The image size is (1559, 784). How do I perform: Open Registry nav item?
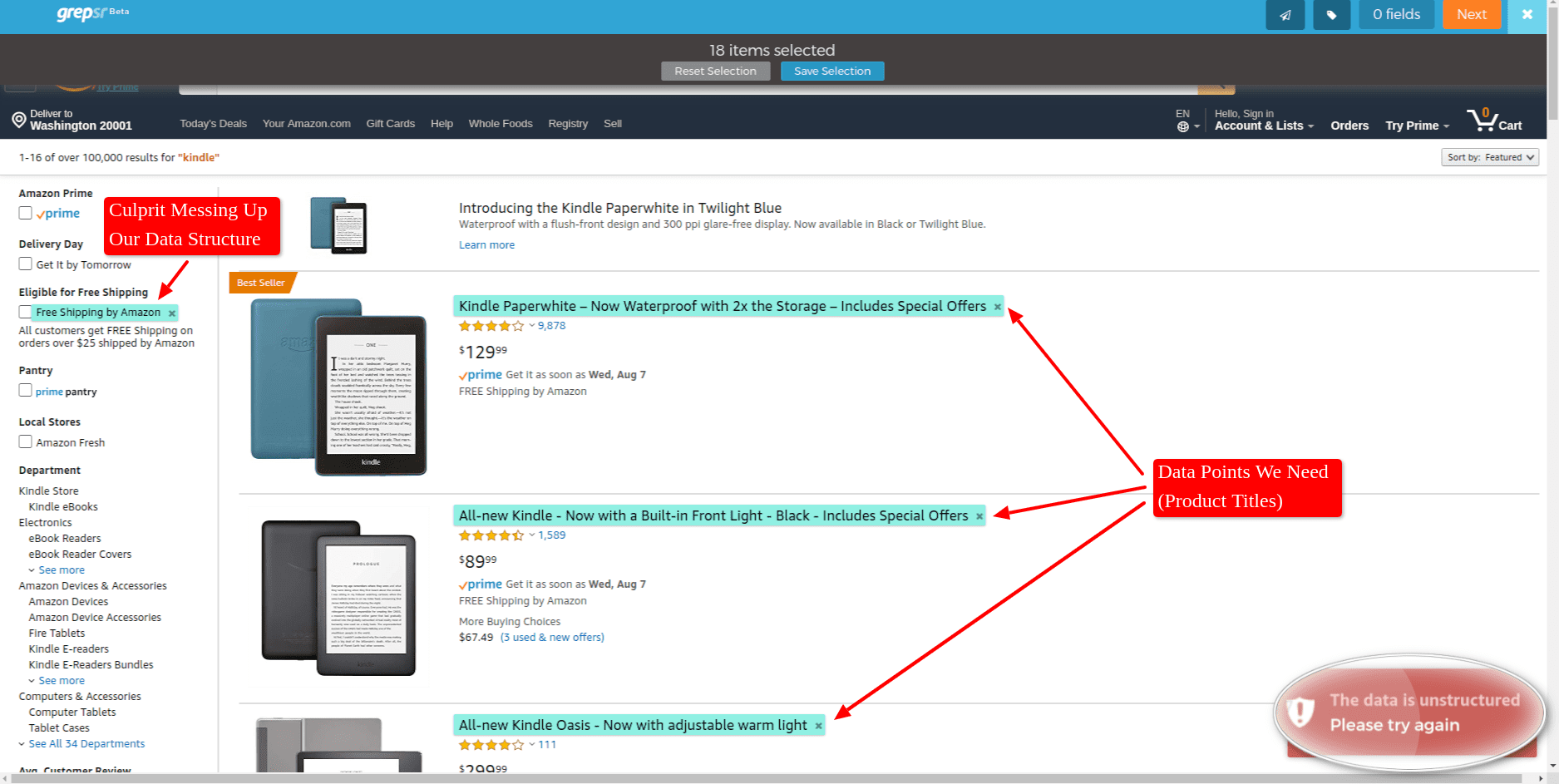pyautogui.click(x=568, y=124)
